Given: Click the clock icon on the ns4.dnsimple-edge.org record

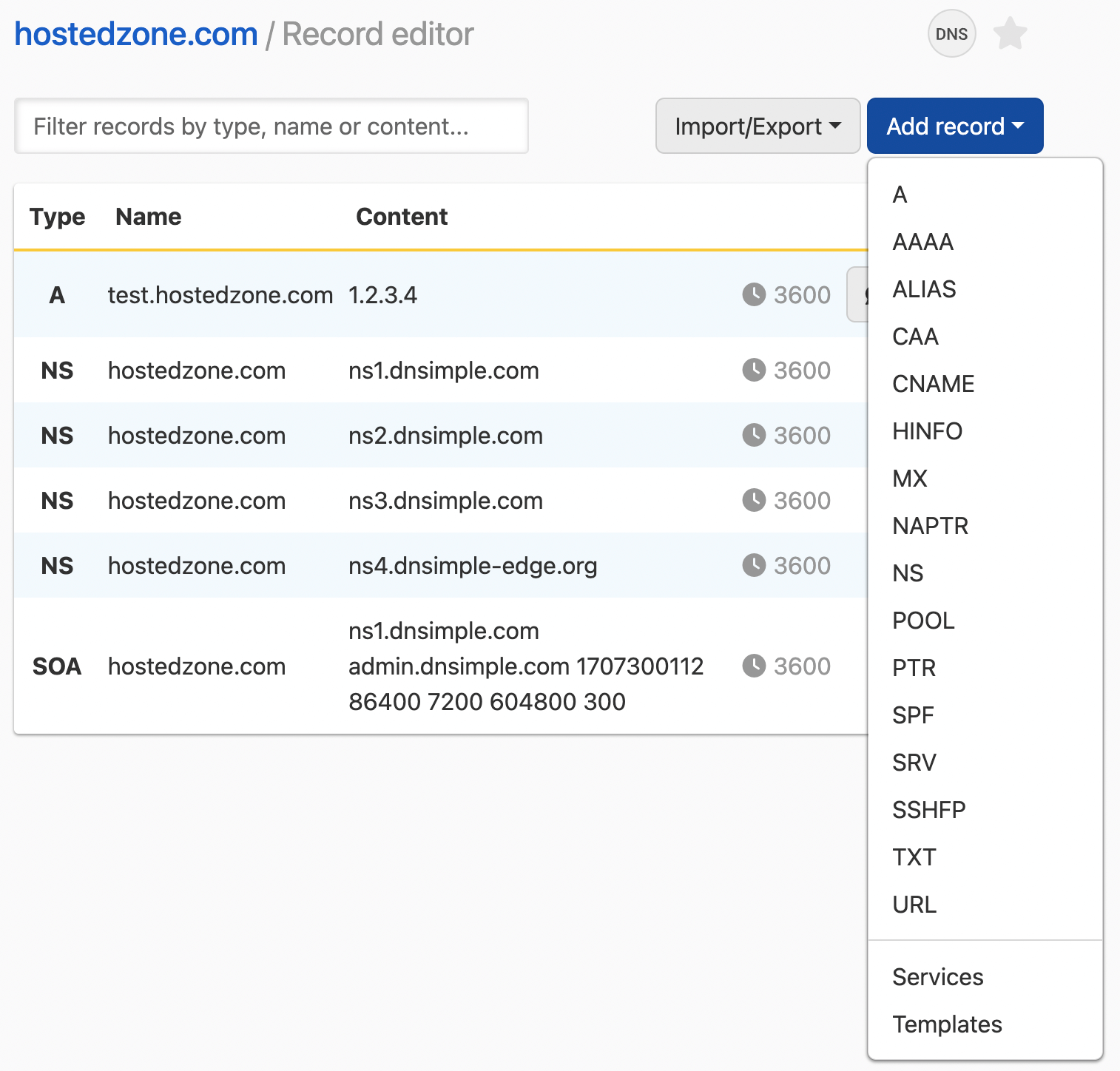Looking at the screenshot, I should coord(753,565).
